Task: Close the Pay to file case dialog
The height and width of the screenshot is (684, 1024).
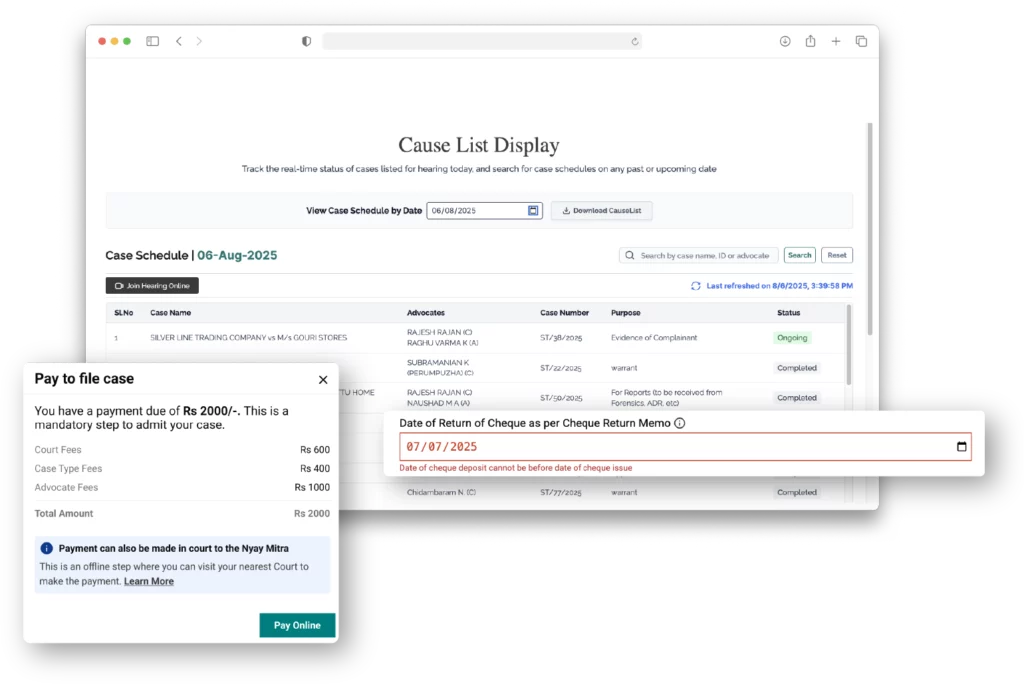Action: tap(323, 380)
